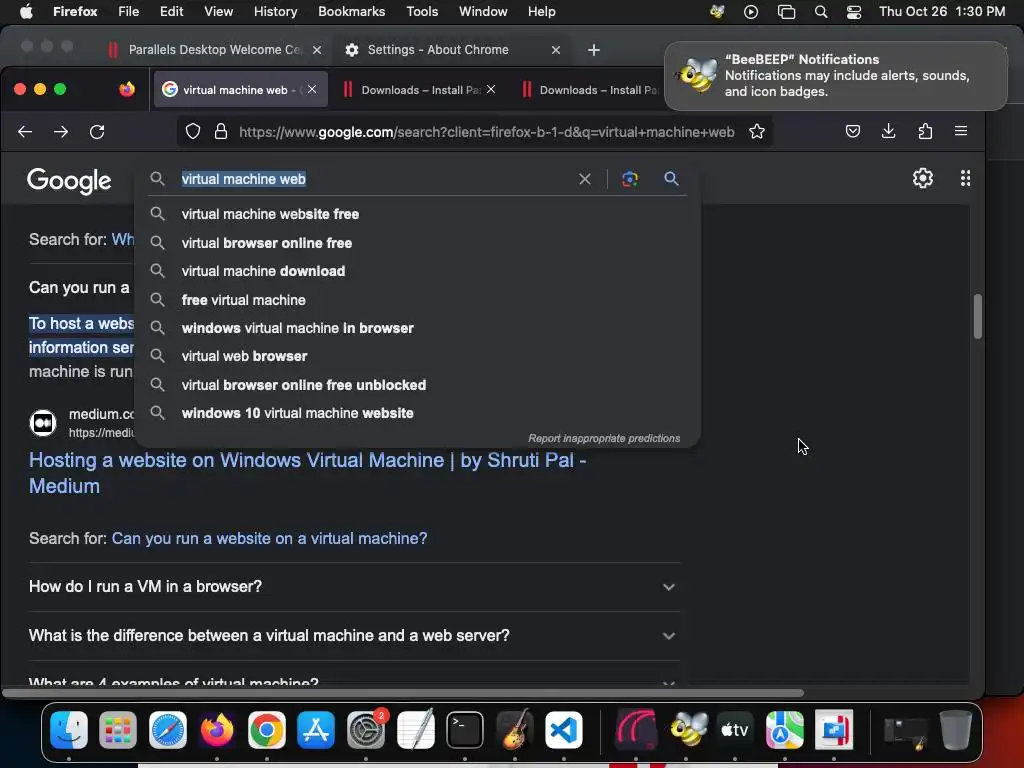Open GarageBand from the dock
1024x768 pixels.
click(515, 729)
